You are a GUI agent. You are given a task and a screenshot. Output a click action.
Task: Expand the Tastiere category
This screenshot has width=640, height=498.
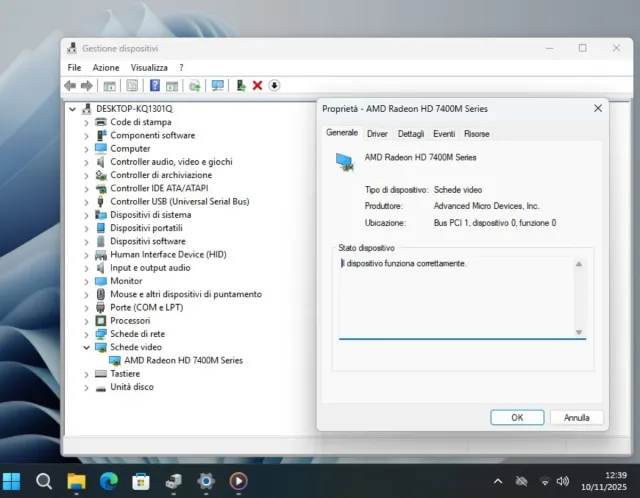pos(87,373)
